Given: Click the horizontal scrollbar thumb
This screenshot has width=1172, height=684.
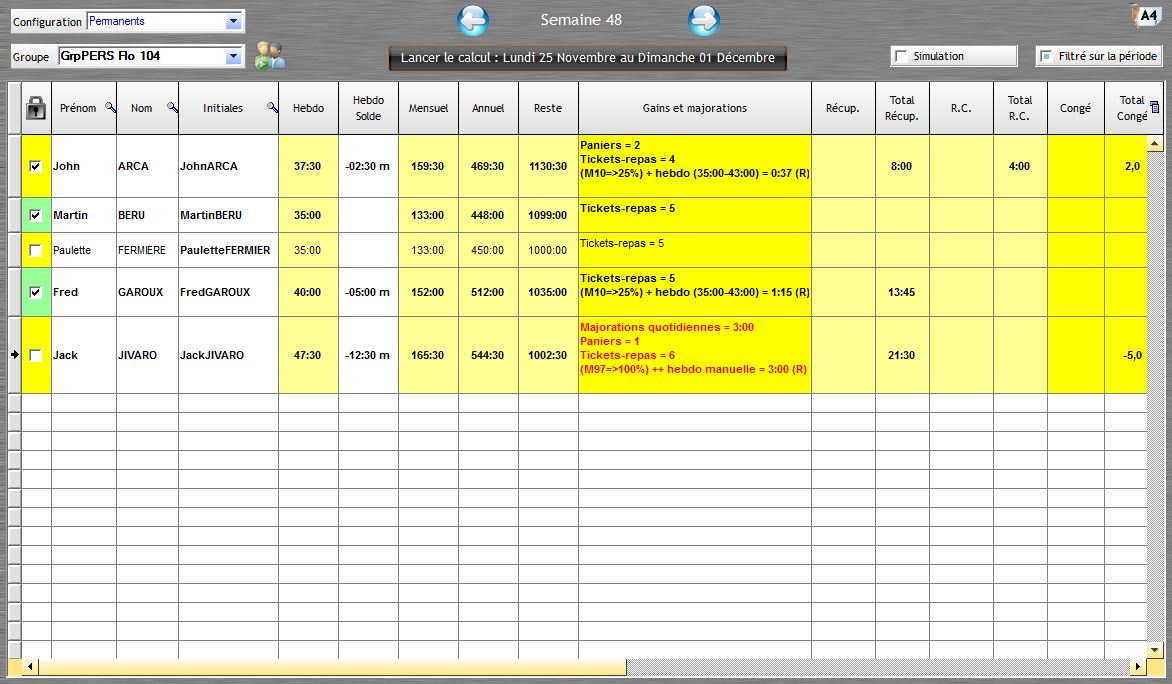Looking at the screenshot, I should click(x=333, y=666).
